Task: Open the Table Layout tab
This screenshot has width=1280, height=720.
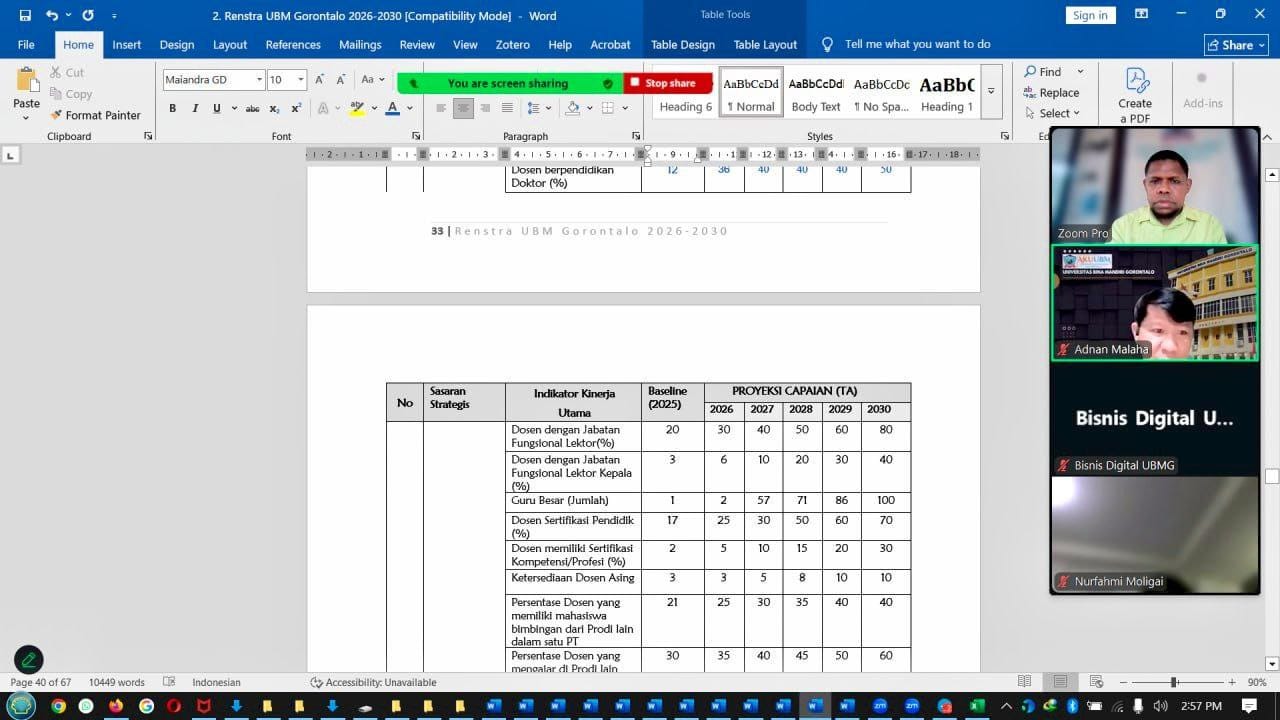Action: (765, 45)
